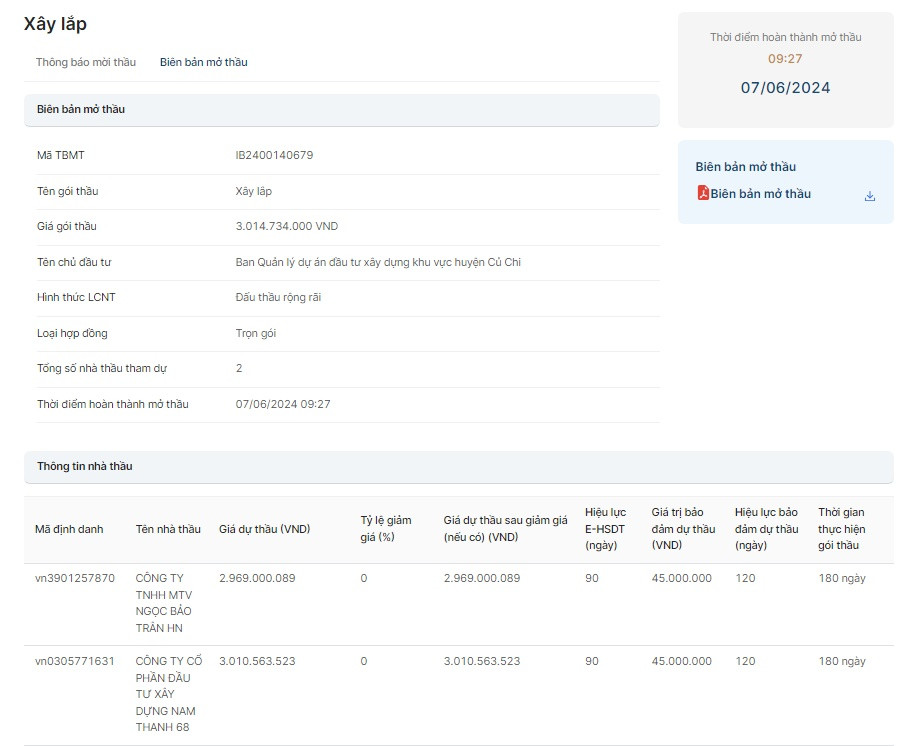Click the package price 3.014.734.000 VND
Image resolution: width=906 pixels, height=746 pixels.
tap(287, 226)
